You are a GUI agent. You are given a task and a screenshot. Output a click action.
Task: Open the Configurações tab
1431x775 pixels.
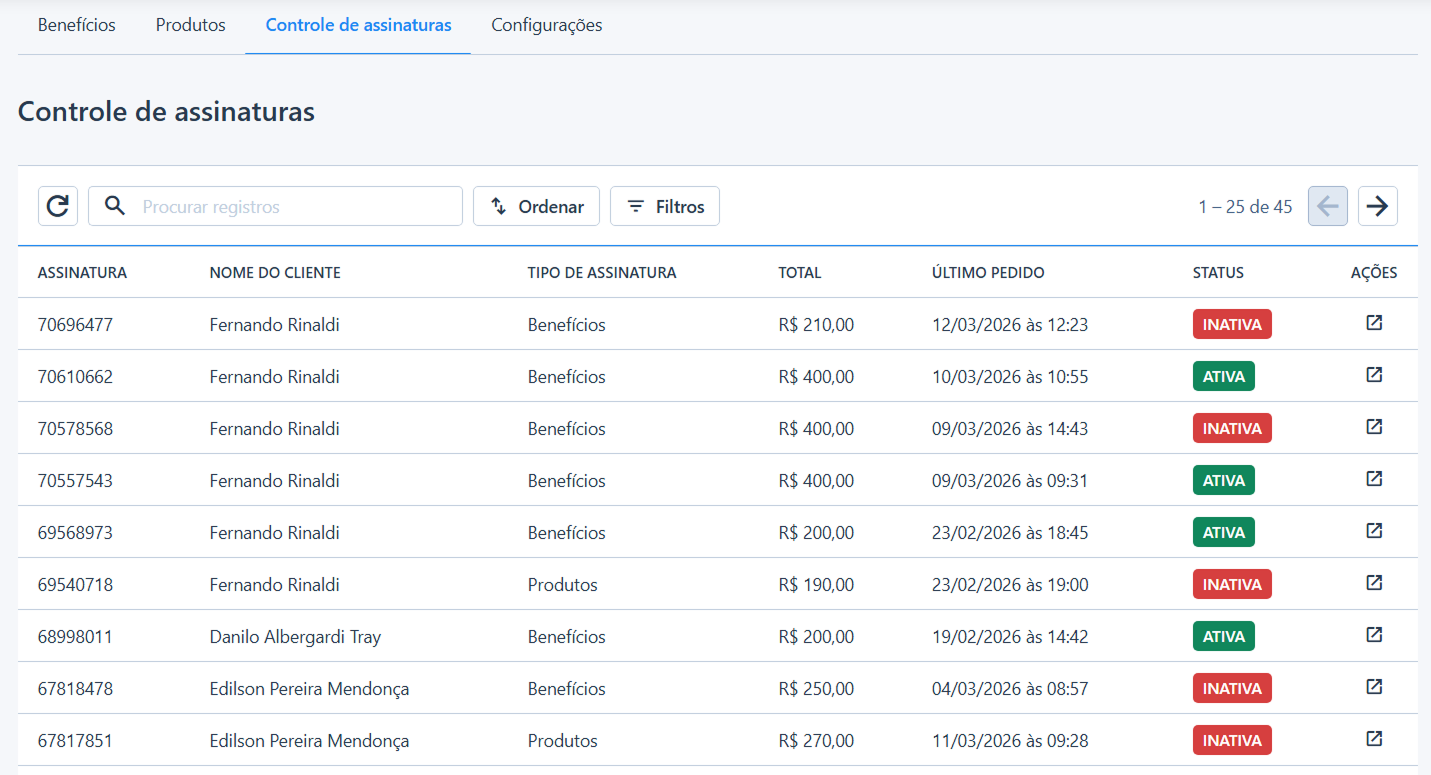[547, 25]
